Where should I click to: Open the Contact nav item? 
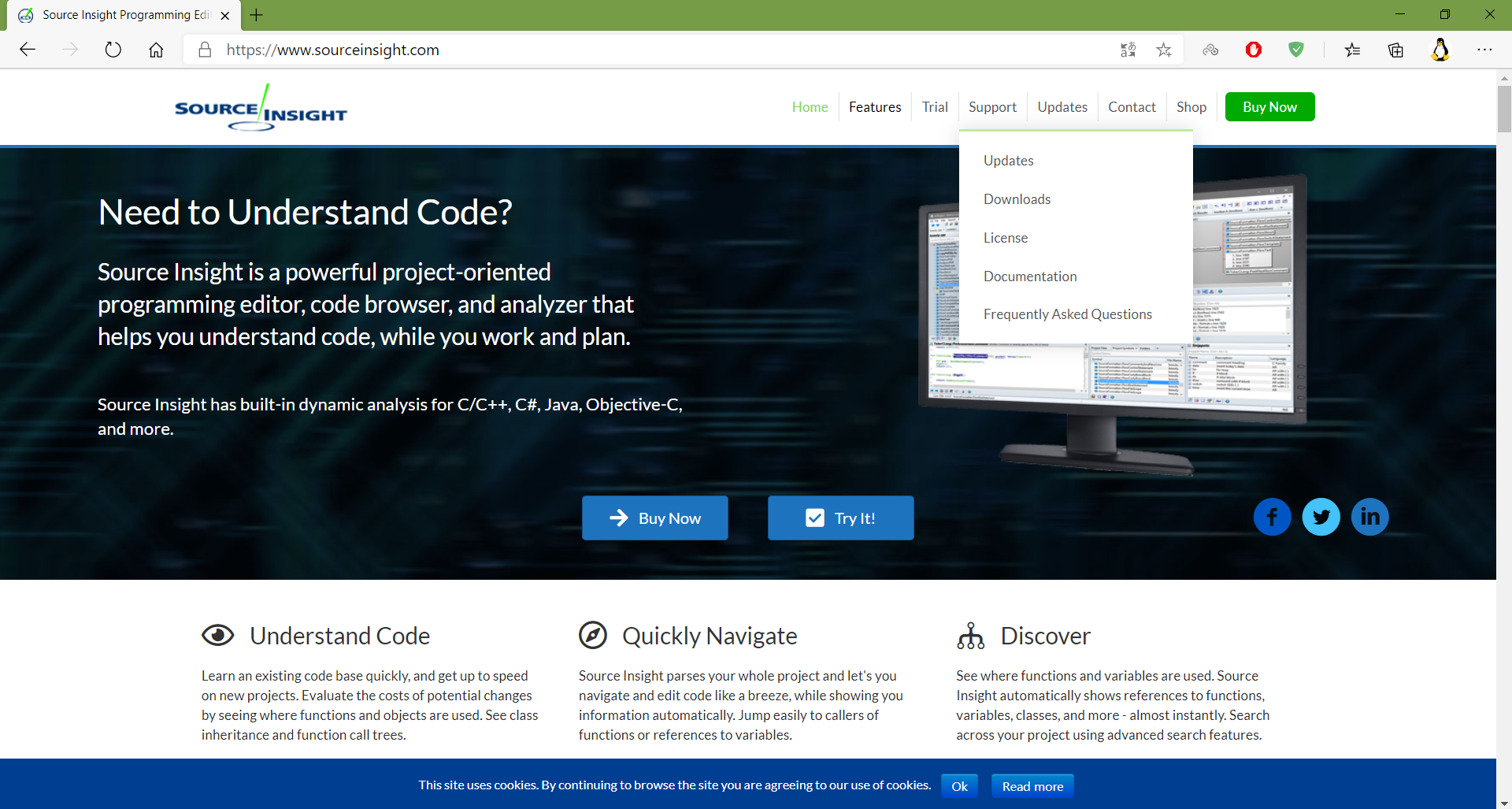[x=1132, y=107]
